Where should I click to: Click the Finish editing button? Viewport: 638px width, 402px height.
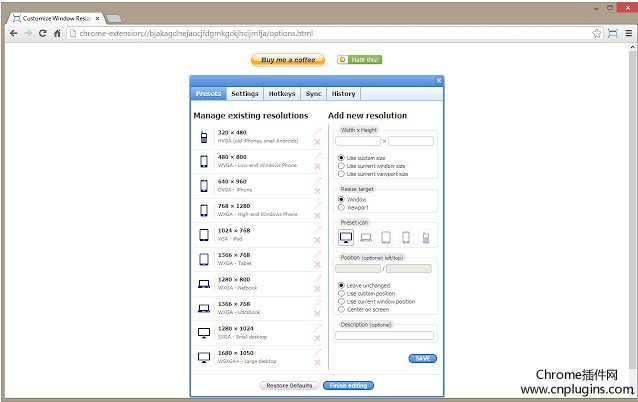349,385
